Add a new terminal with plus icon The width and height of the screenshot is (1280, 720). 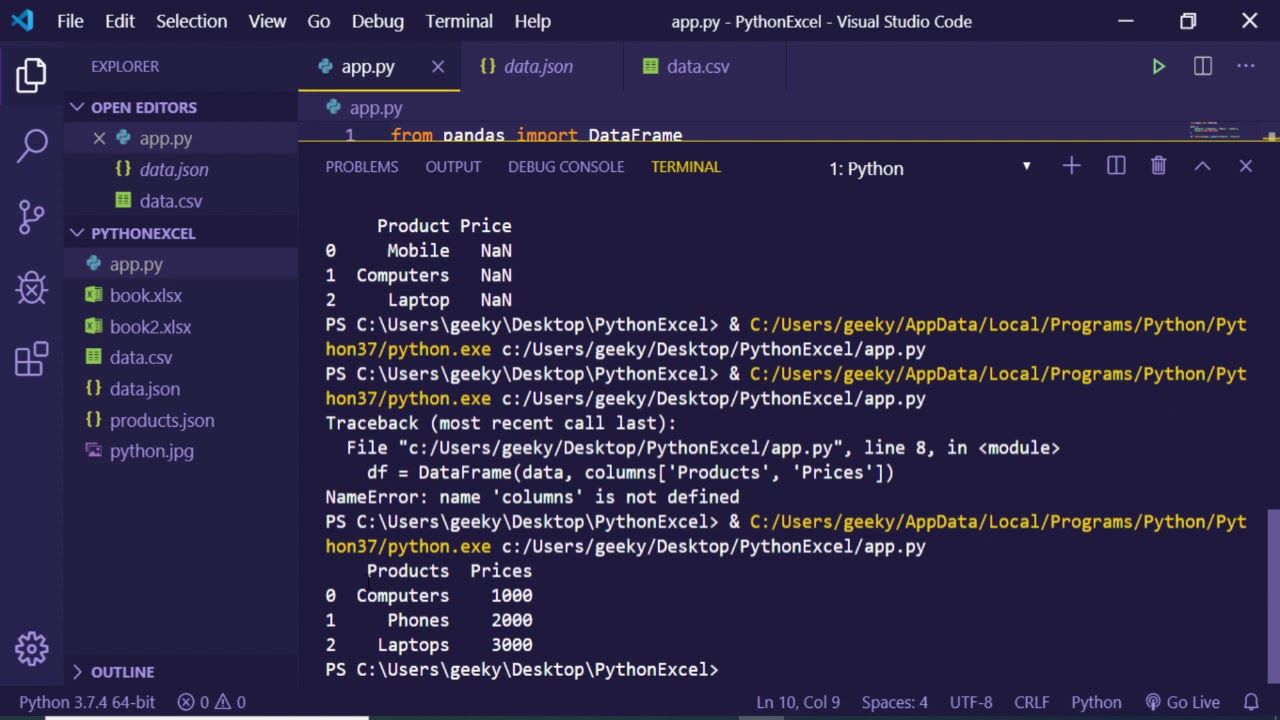(x=1071, y=166)
